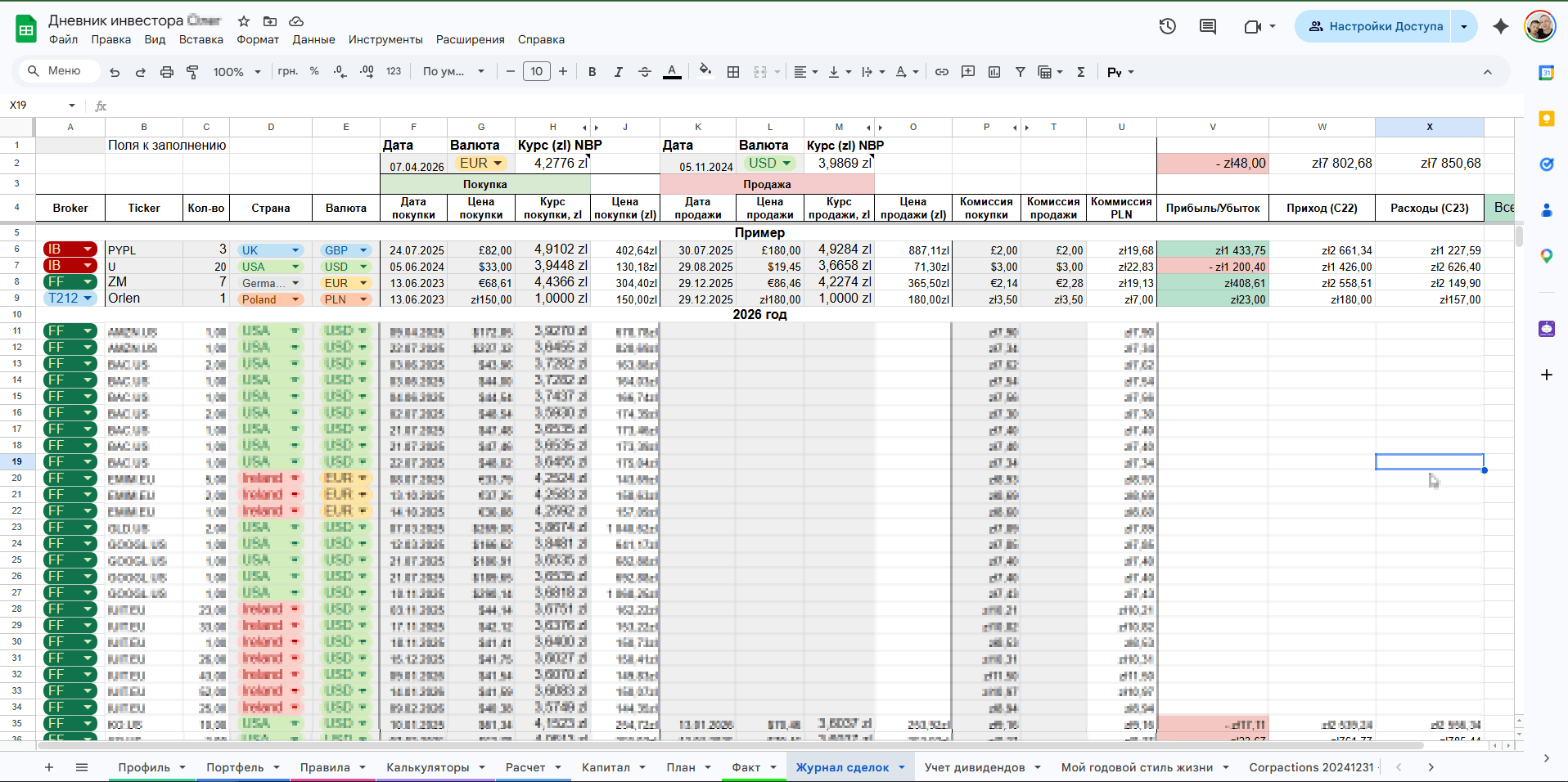This screenshot has height=782, width=1568.
Task: Open the zoom 100% dropdown
Action: [x=237, y=72]
